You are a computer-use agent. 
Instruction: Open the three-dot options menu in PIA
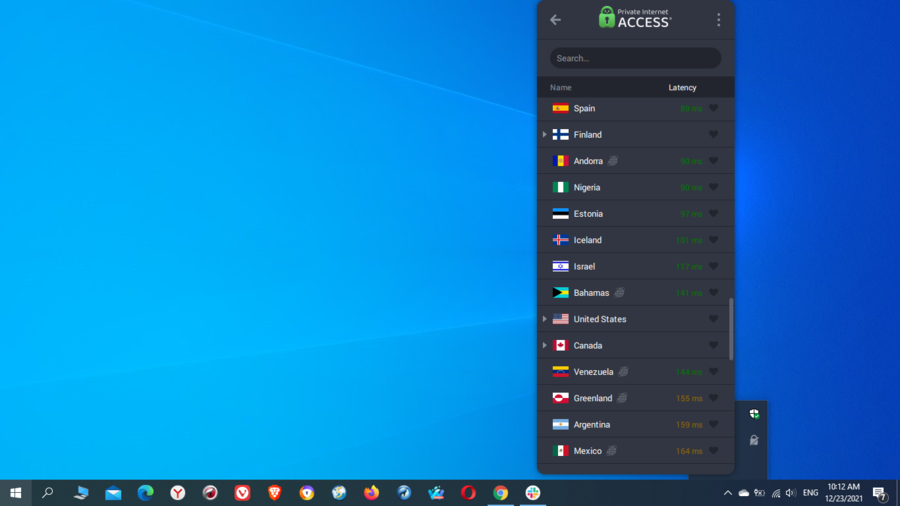pyautogui.click(x=718, y=20)
